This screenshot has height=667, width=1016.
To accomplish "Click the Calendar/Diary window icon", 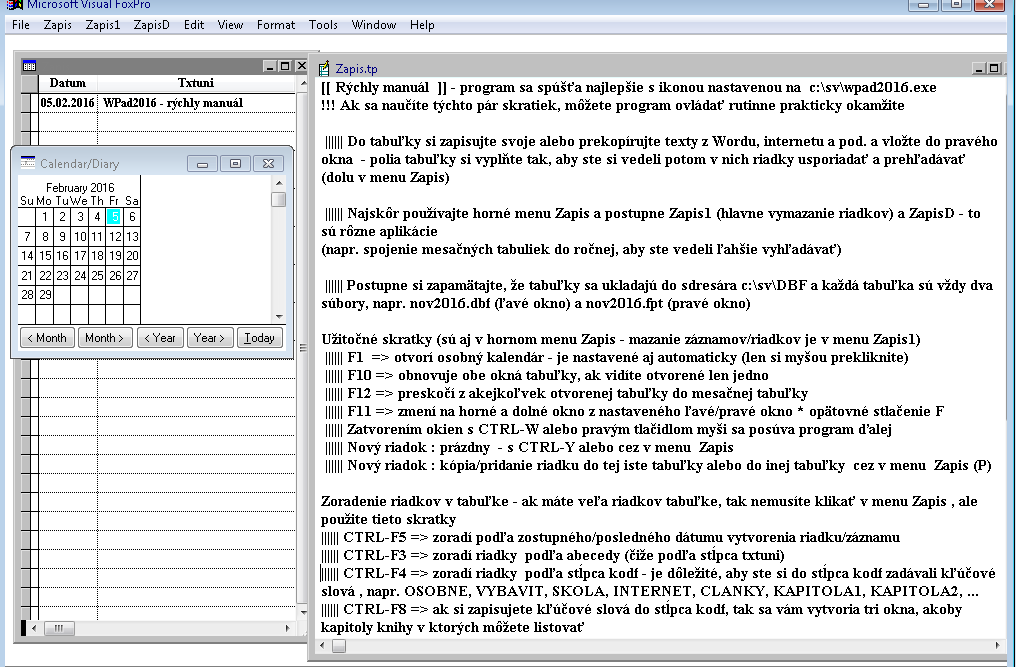I will pyautogui.click(x=28, y=163).
